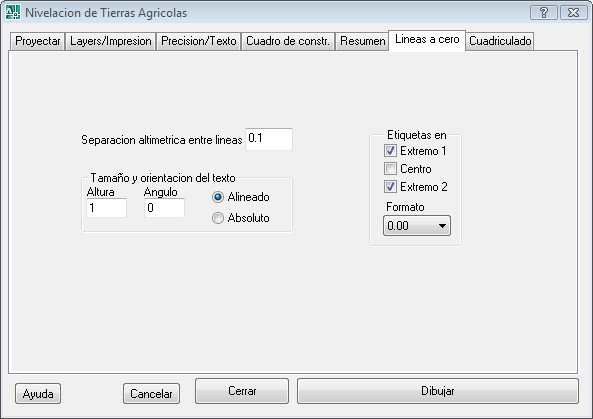Select the Alineado radio button

(218, 197)
